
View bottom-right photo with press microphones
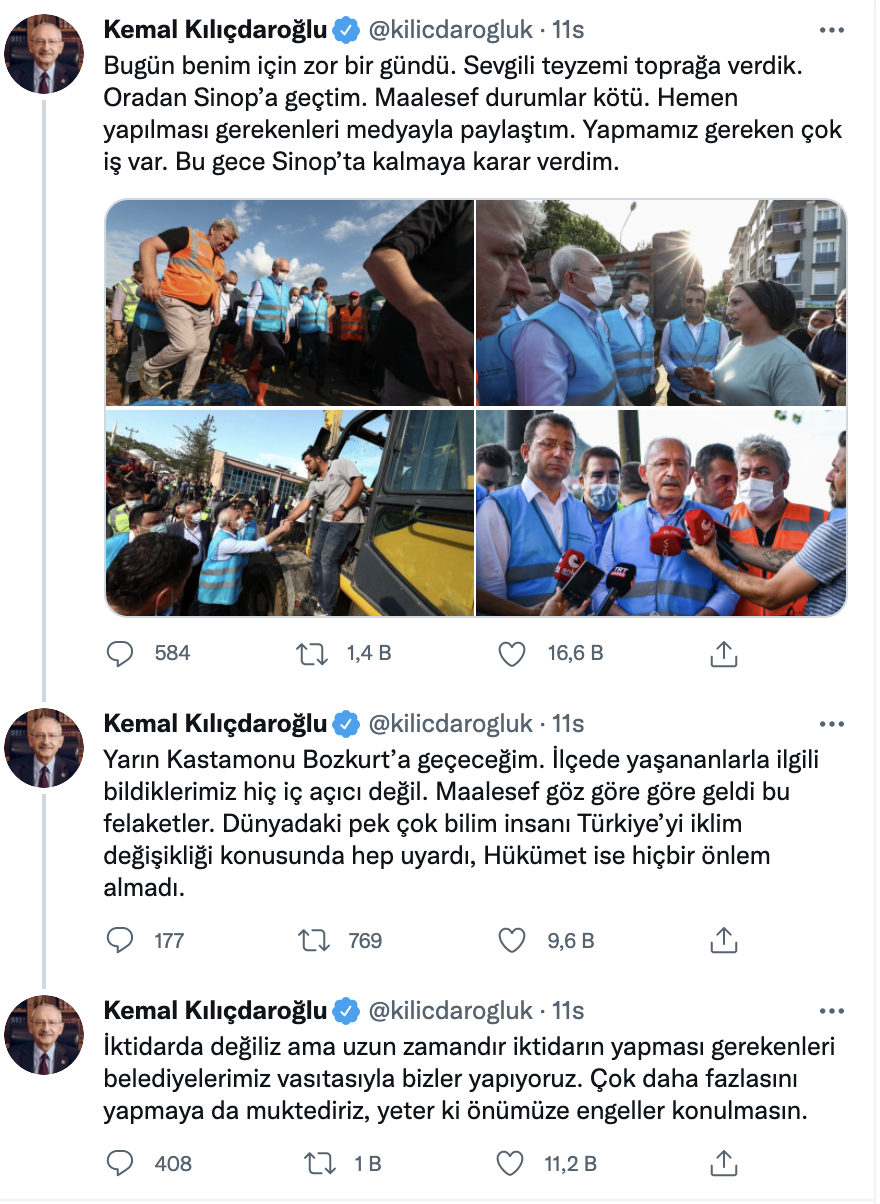661,512
